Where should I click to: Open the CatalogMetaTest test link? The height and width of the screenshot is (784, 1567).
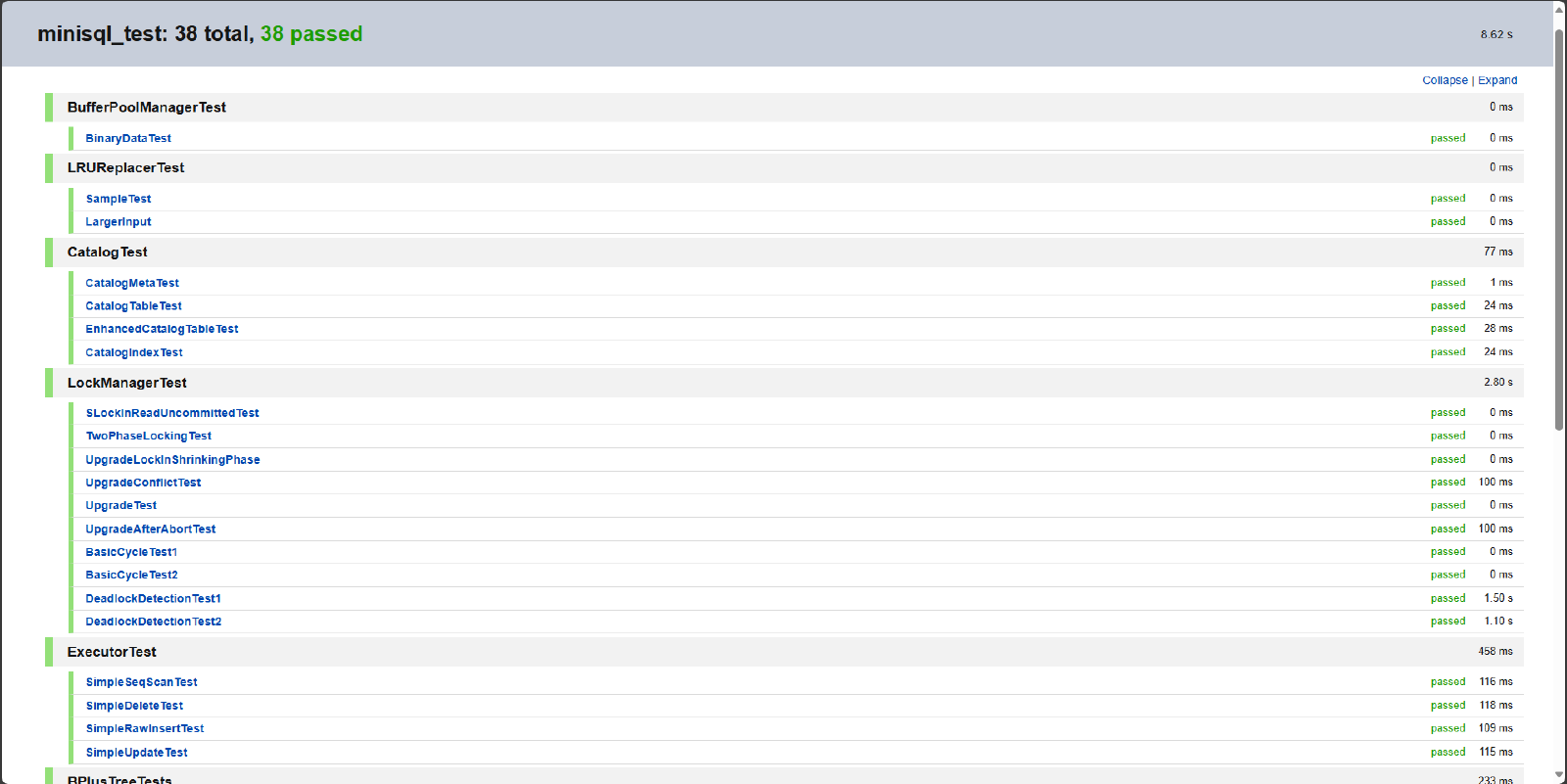click(132, 283)
